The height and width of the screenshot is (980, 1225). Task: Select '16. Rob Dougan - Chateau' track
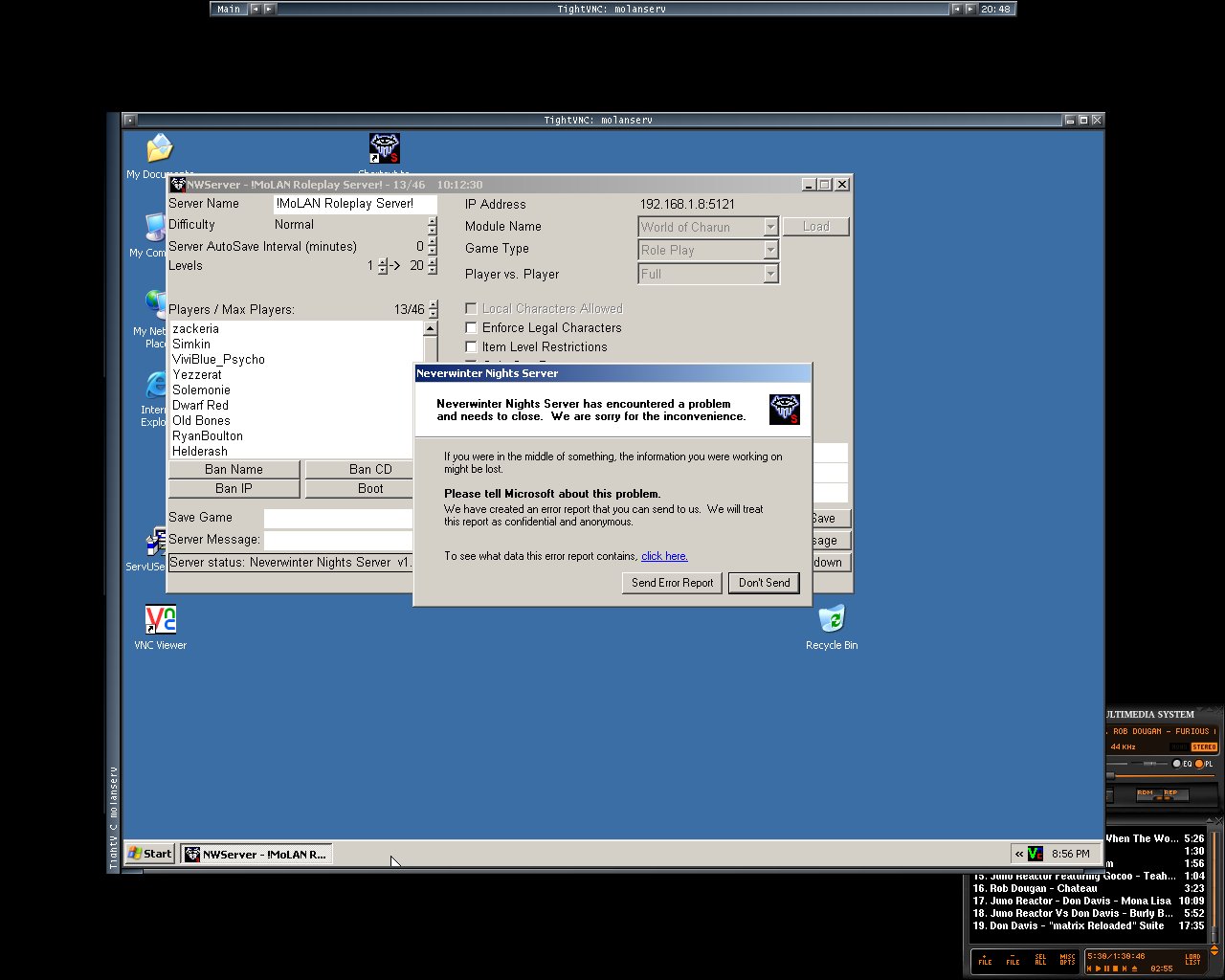pos(1088,888)
